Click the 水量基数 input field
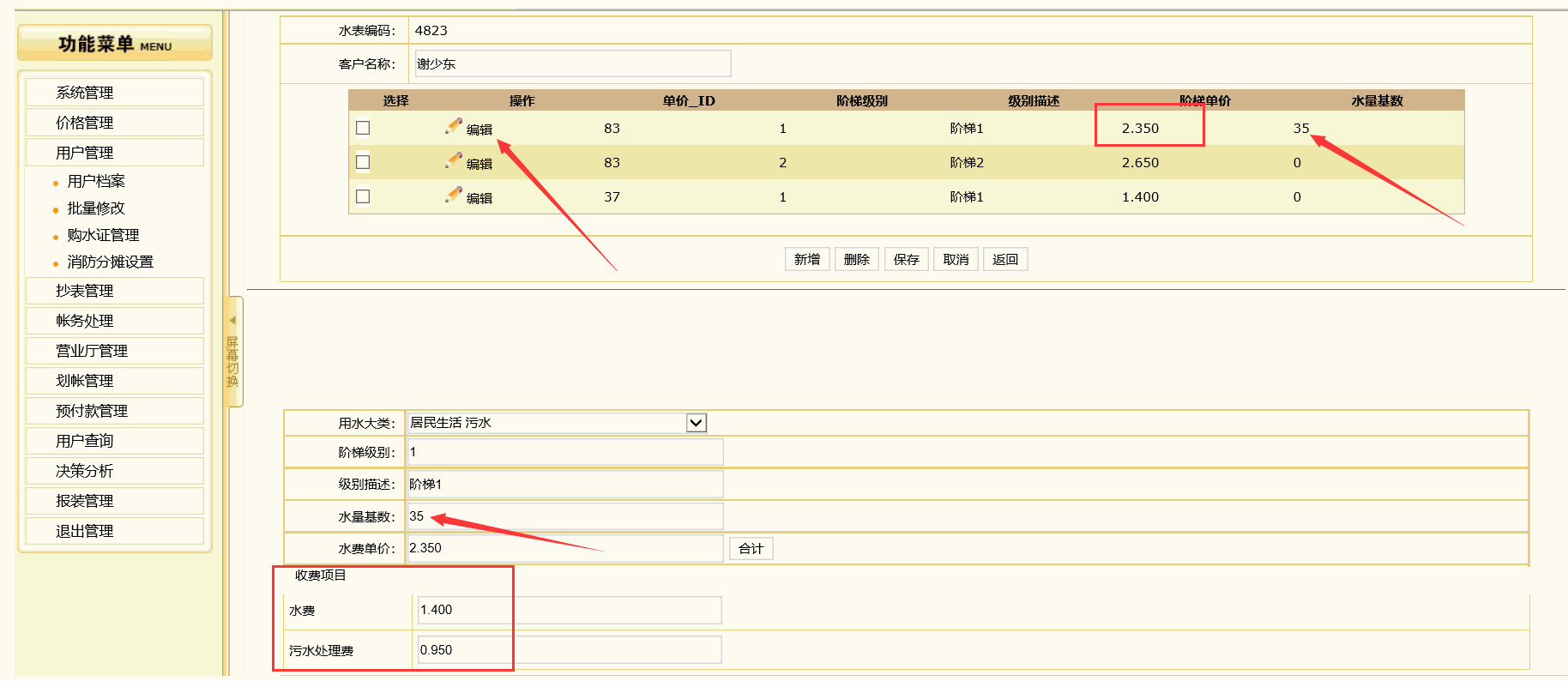The image size is (1568, 681). (564, 516)
